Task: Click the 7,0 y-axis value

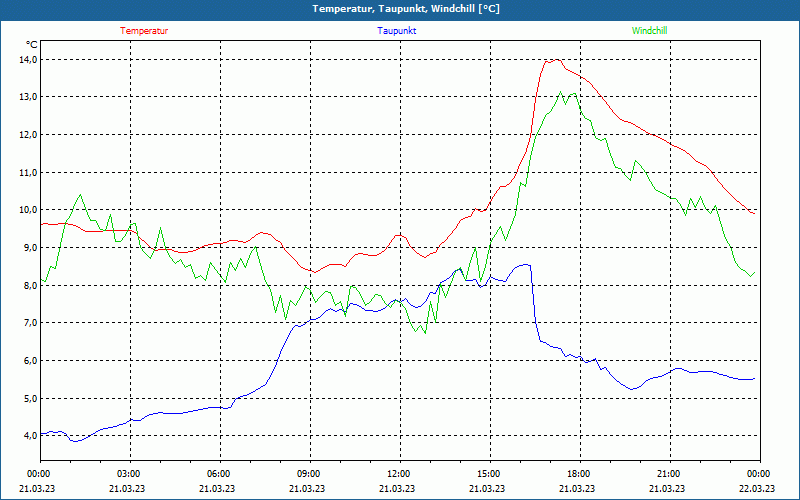Action: [x=31, y=322]
